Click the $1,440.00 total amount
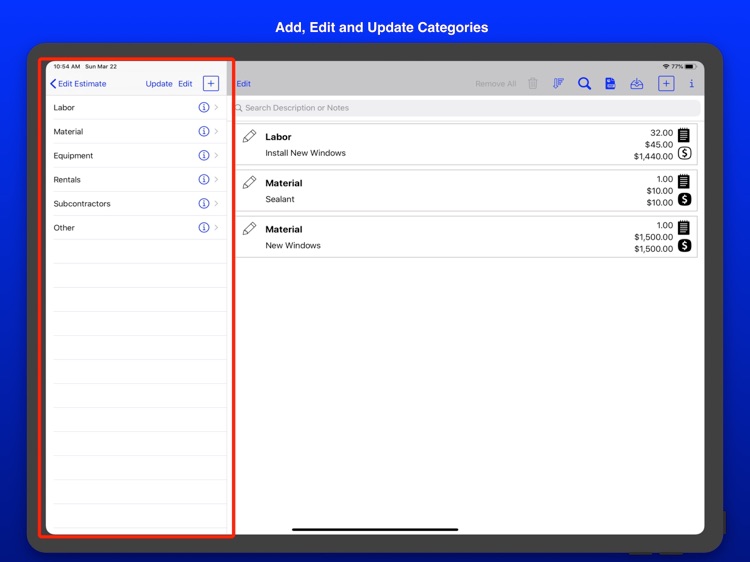The image size is (750, 562). click(x=653, y=156)
